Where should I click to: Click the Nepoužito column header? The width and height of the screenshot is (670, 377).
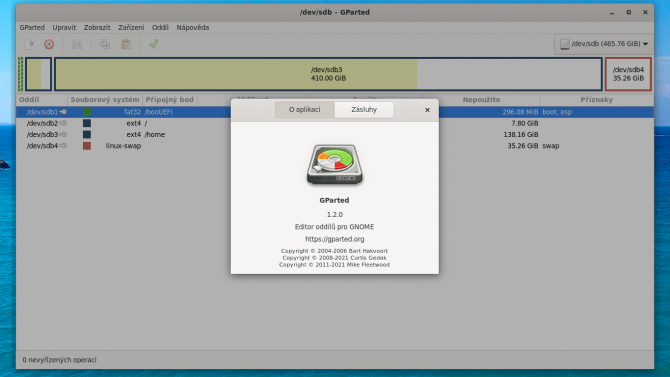tap(481, 100)
